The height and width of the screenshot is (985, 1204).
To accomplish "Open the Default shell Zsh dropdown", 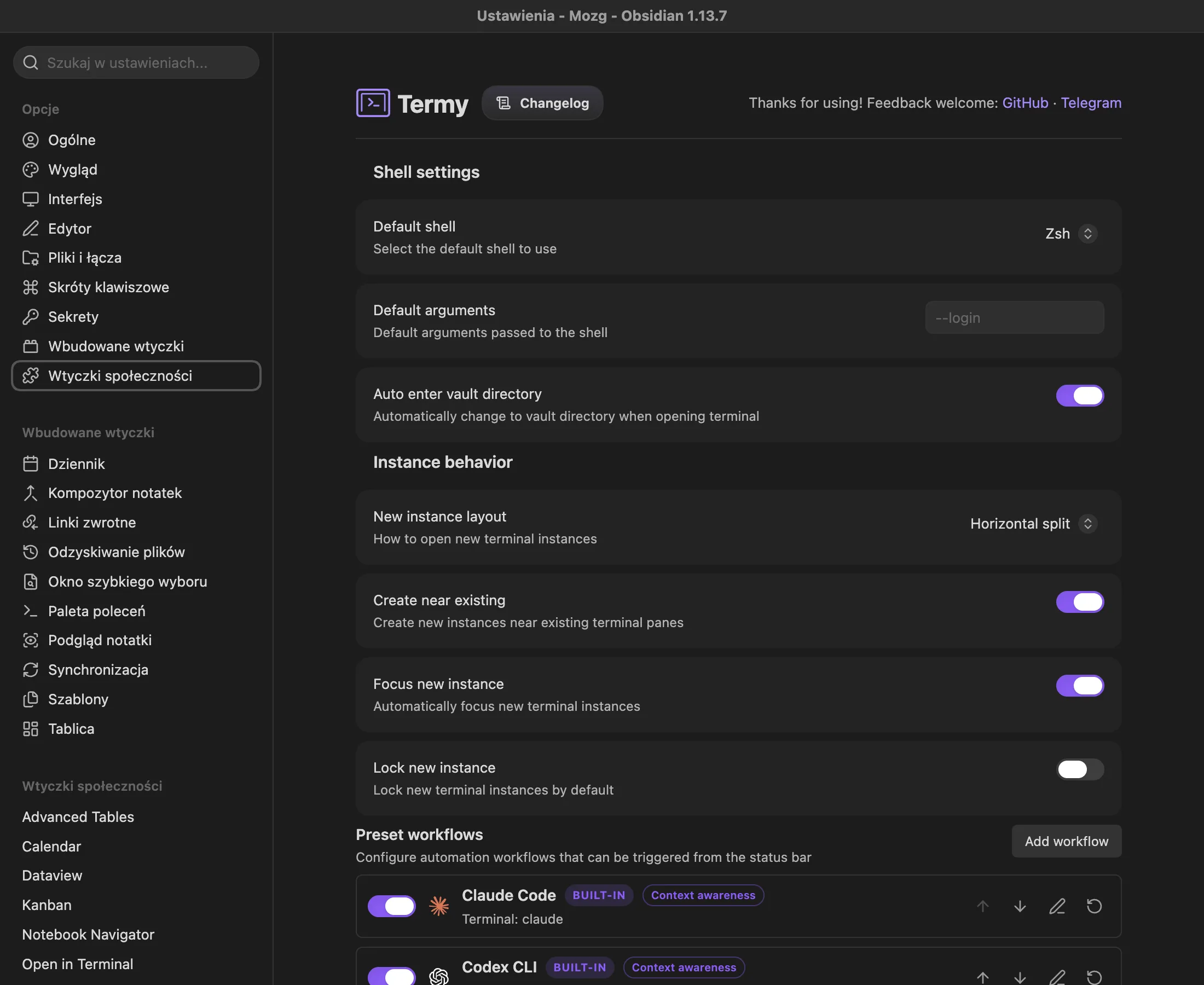I will coord(1070,234).
